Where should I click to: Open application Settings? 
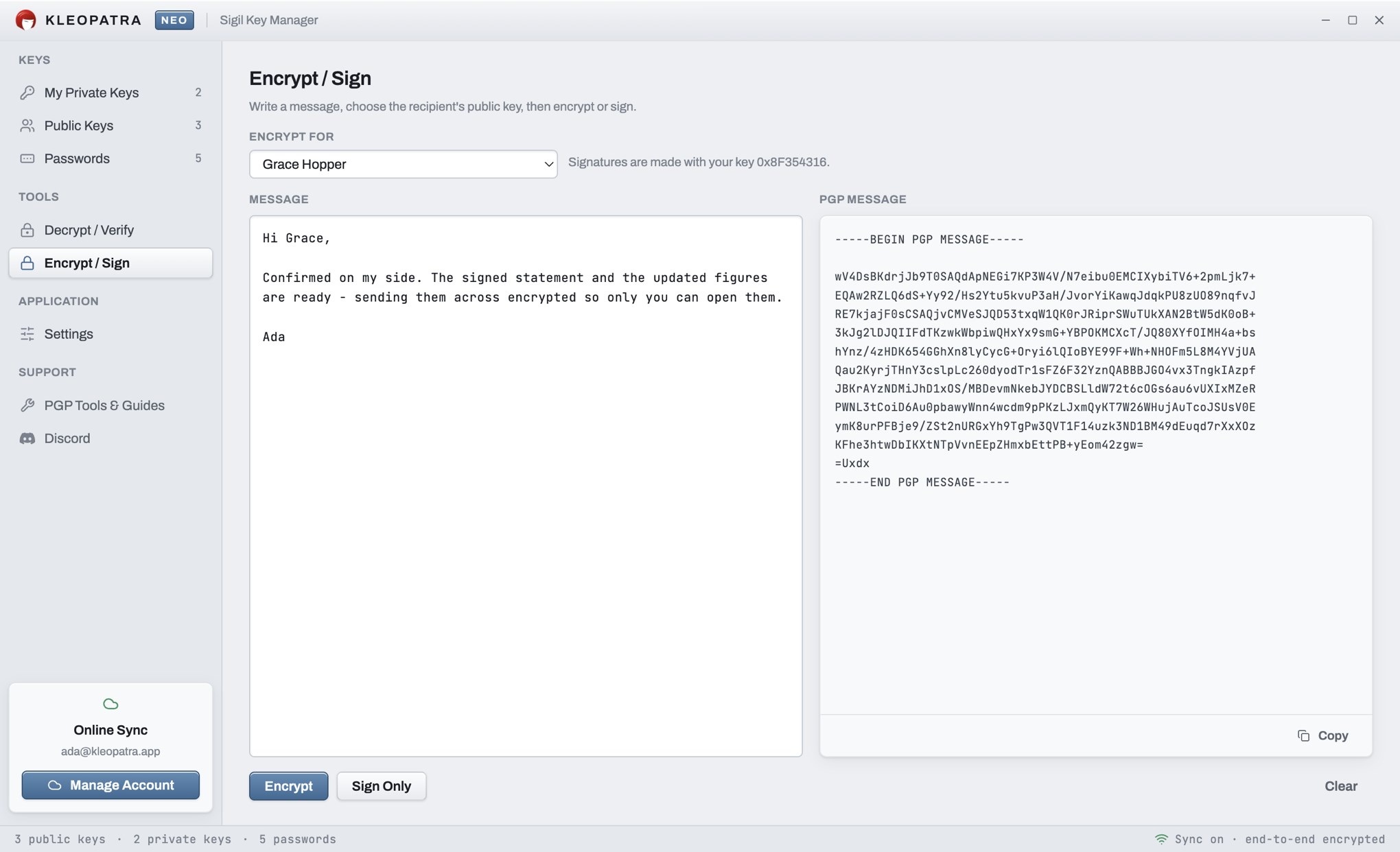pyautogui.click(x=110, y=334)
